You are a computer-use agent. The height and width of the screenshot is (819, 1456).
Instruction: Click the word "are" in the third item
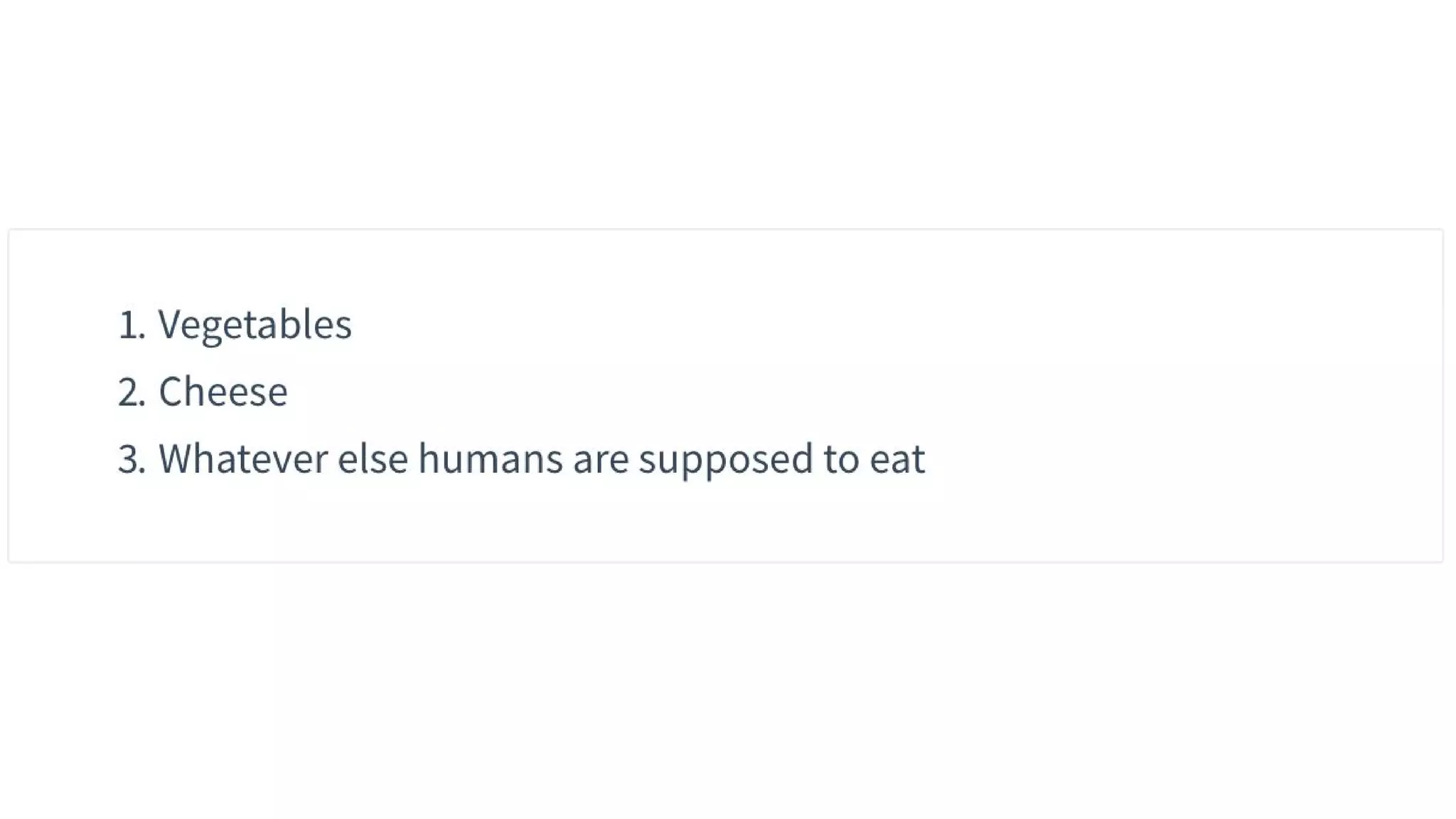tap(601, 460)
